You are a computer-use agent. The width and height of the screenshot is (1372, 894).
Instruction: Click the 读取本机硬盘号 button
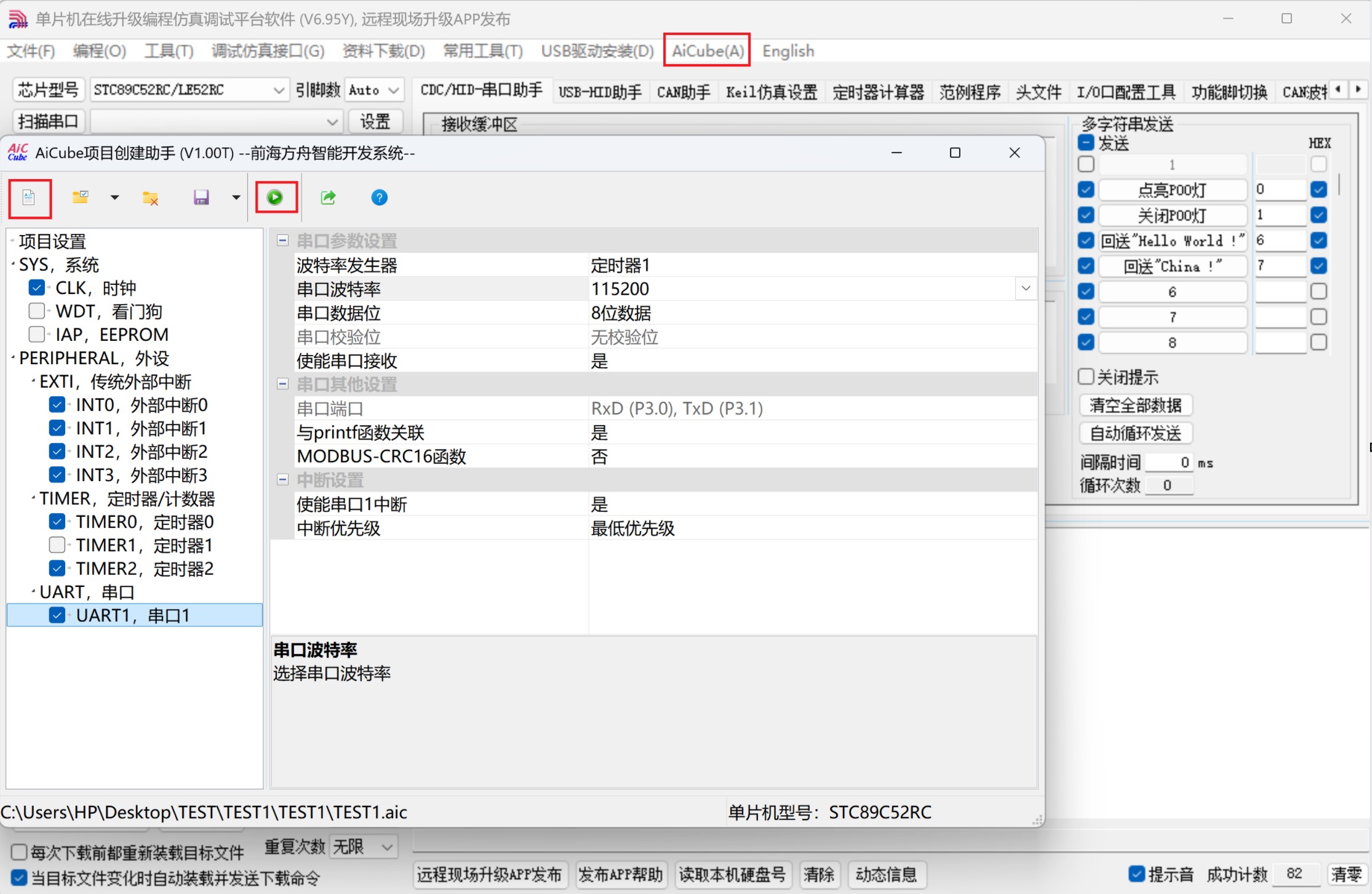coord(732,874)
